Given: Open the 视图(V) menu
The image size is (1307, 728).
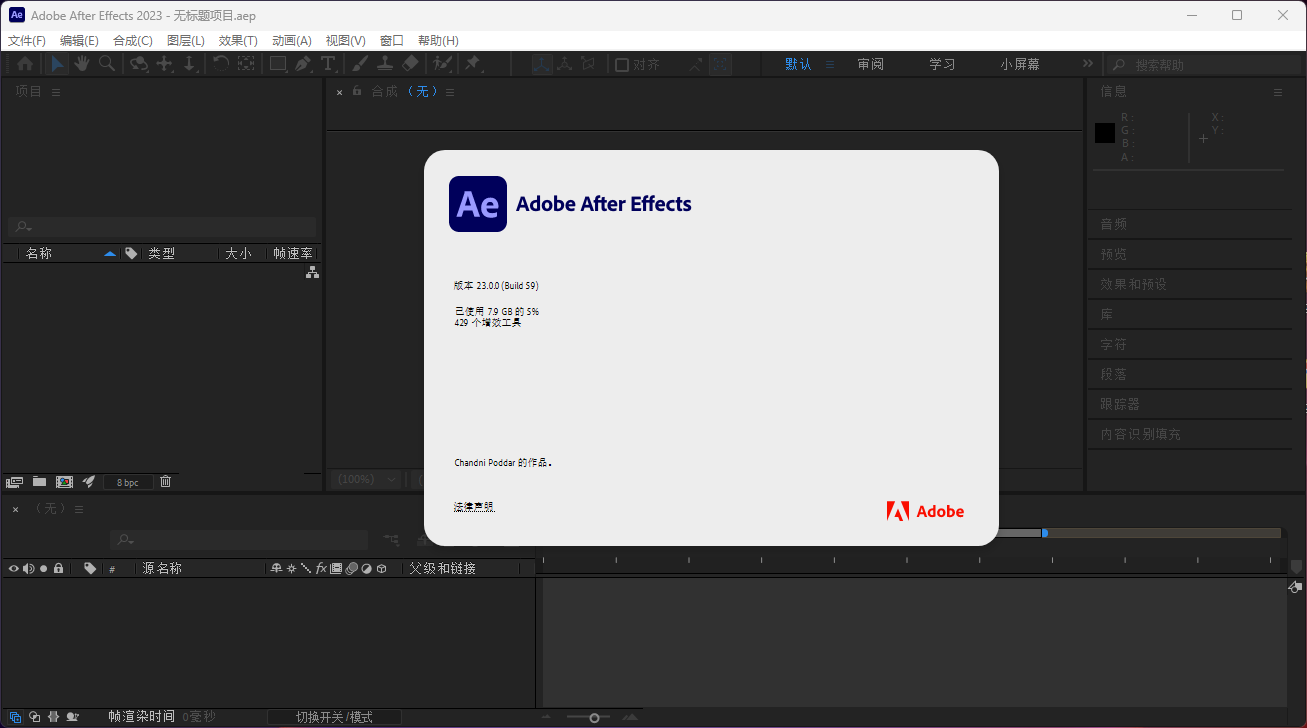Looking at the screenshot, I should click(x=346, y=41).
